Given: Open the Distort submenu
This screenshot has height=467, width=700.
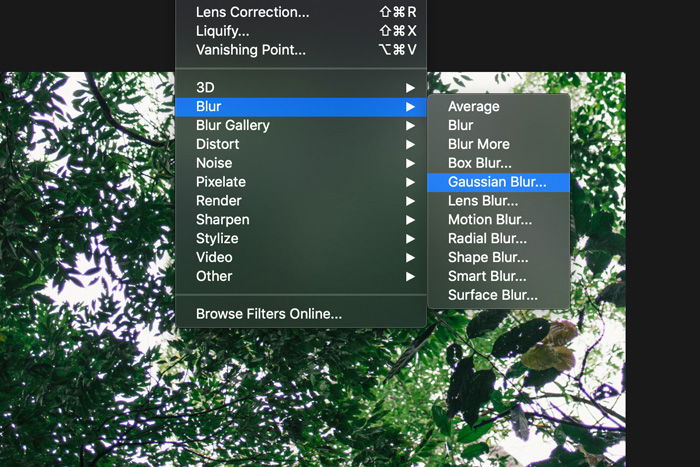Looking at the screenshot, I should click(301, 144).
